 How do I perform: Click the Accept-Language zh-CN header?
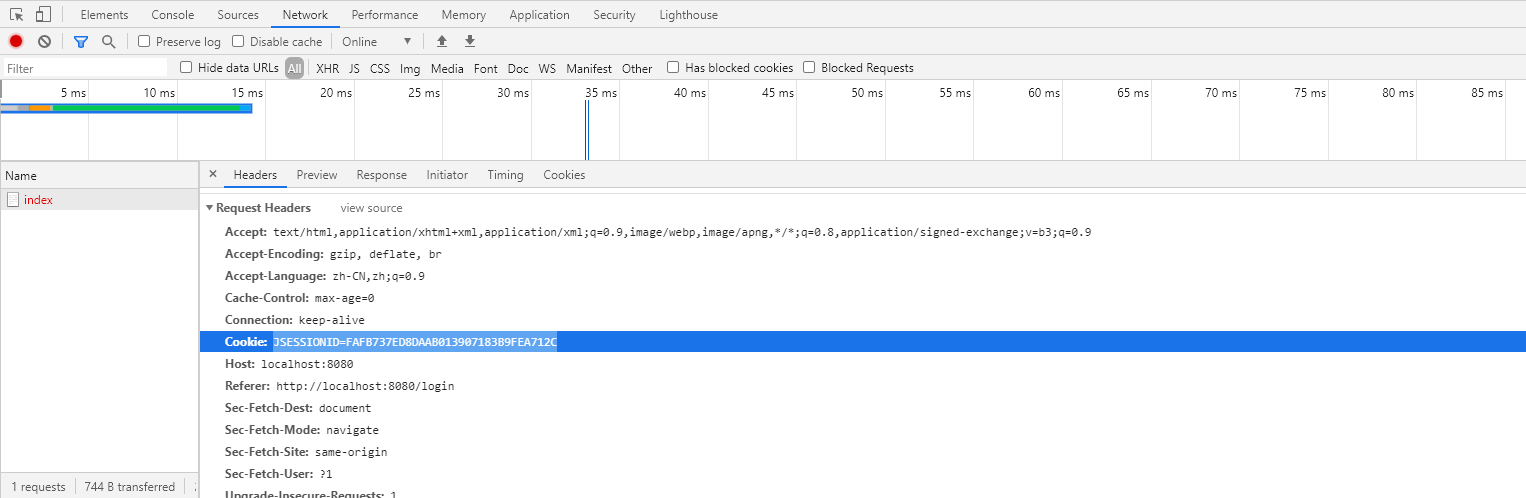click(x=325, y=276)
